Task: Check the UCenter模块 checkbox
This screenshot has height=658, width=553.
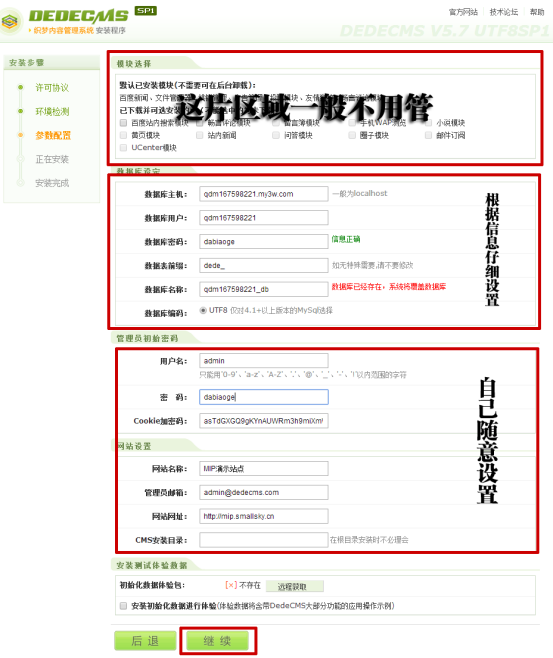Action: (x=123, y=147)
